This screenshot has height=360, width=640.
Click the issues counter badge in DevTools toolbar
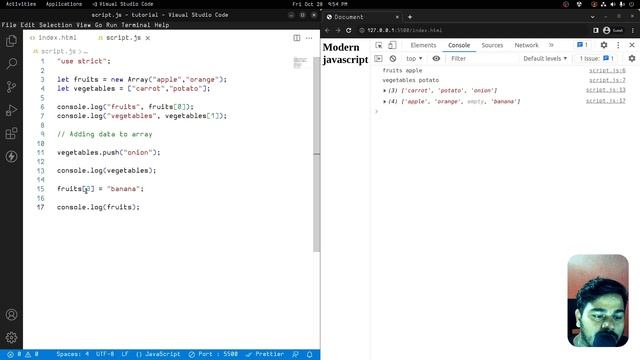pyautogui.click(x=582, y=45)
